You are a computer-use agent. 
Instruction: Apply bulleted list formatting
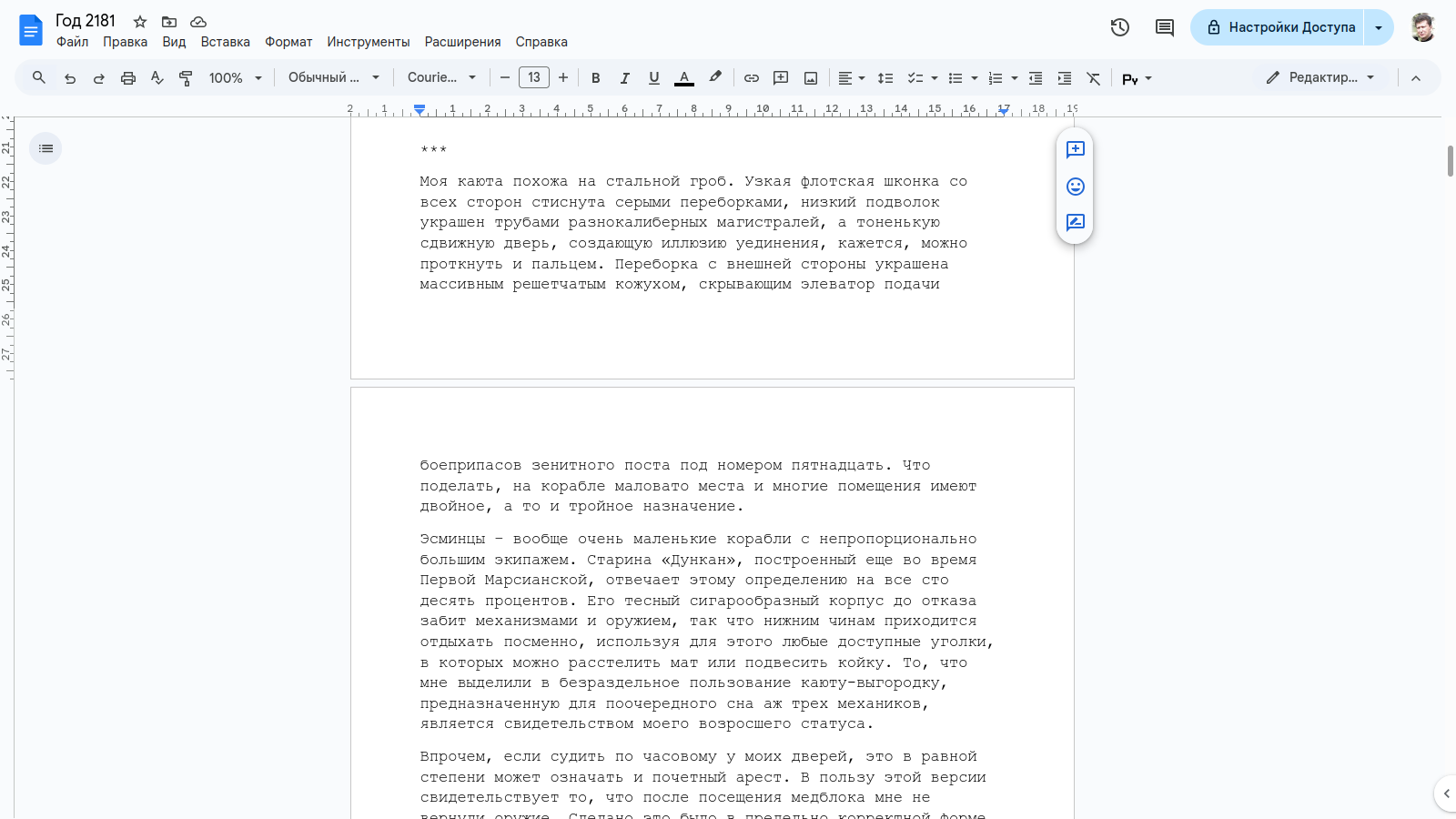(x=955, y=78)
